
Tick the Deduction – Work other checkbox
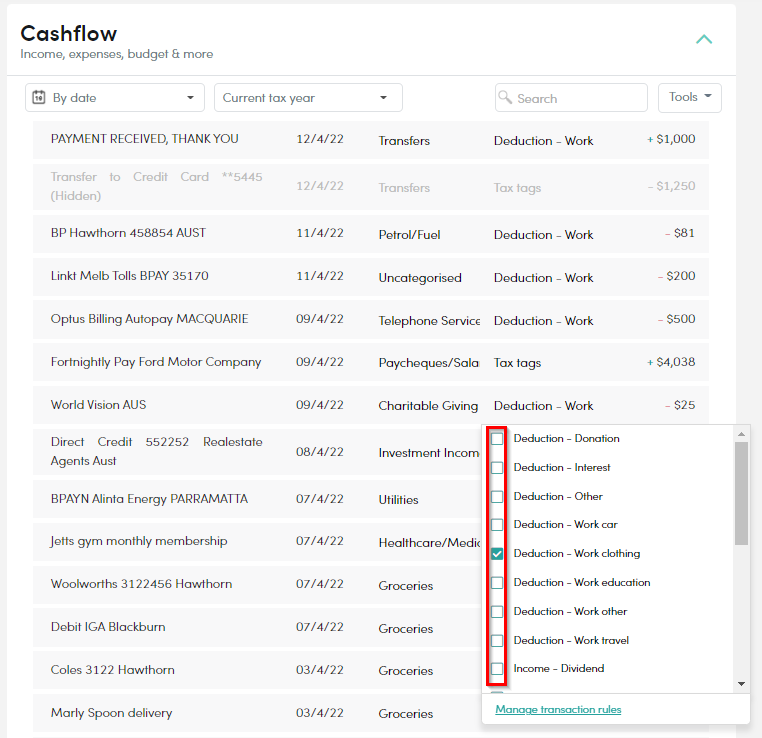(x=497, y=612)
